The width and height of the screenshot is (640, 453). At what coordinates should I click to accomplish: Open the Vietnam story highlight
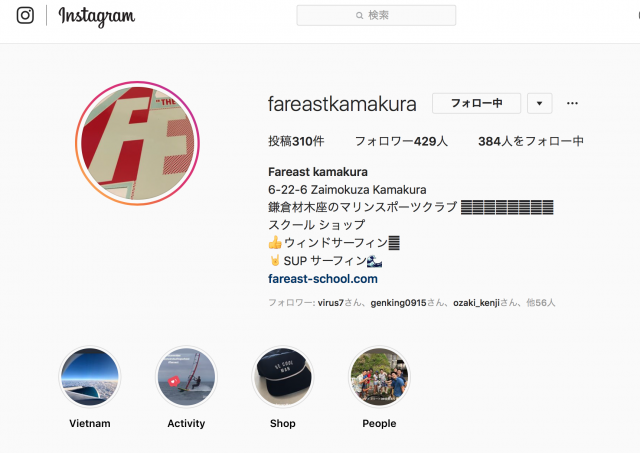[90, 377]
